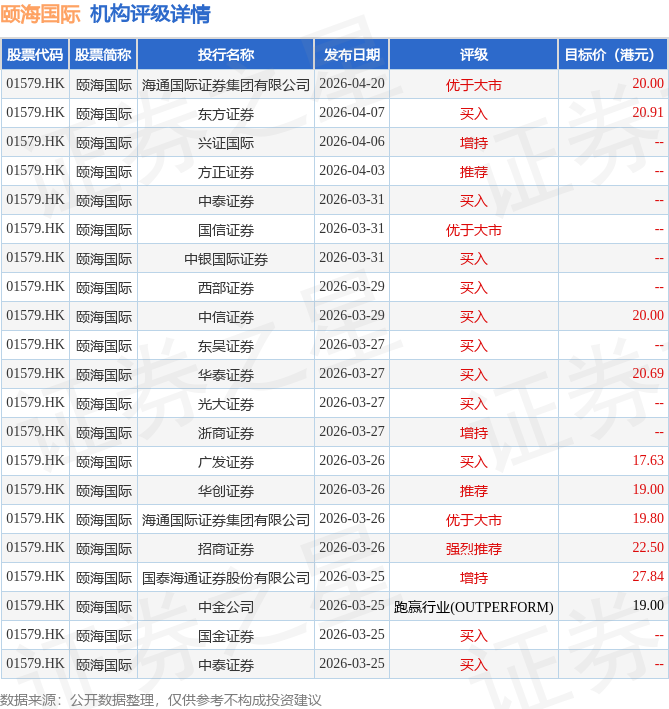This screenshot has height=709, width=669.
Task: Click the 投行名称 column header
Action: [x=226, y=54]
